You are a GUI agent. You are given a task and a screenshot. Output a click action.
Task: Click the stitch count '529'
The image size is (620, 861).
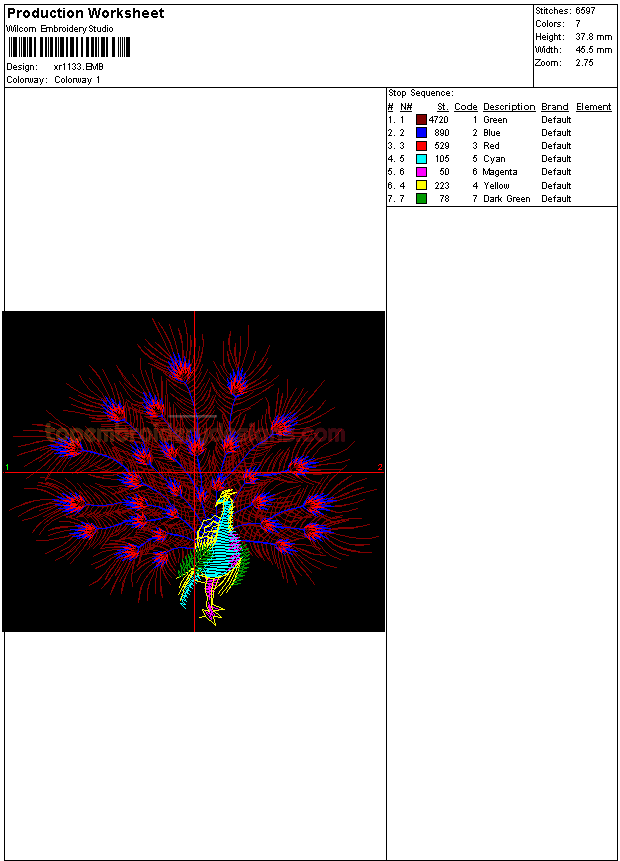442,146
